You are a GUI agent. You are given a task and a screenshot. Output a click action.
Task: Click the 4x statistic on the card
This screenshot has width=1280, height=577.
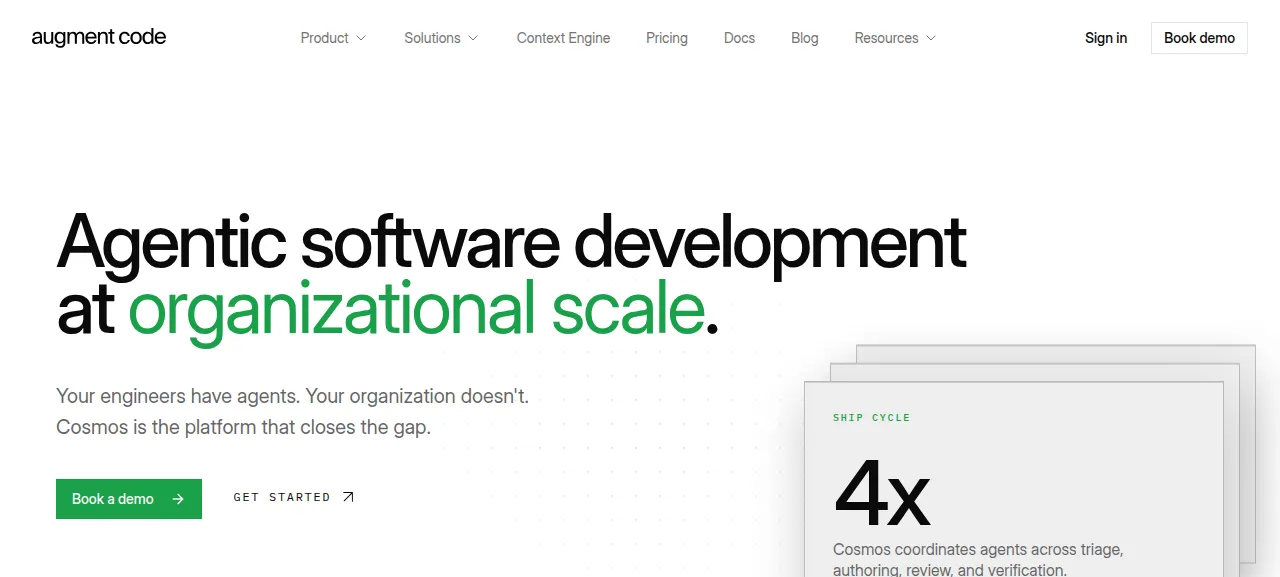(x=882, y=494)
